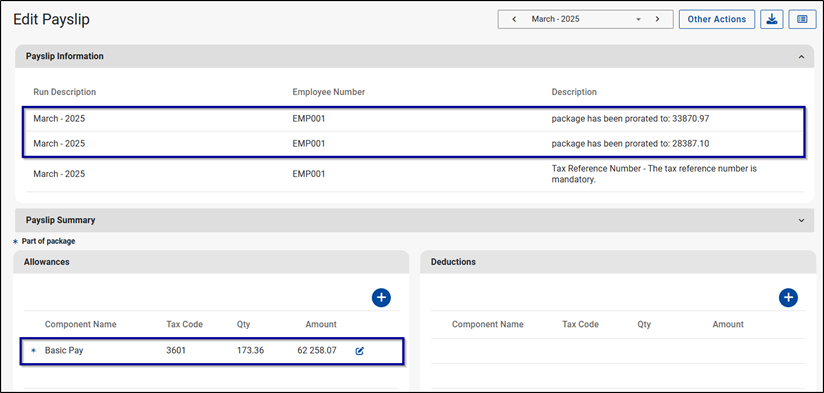Click the Payslip Information heading text

(x=65, y=56)
